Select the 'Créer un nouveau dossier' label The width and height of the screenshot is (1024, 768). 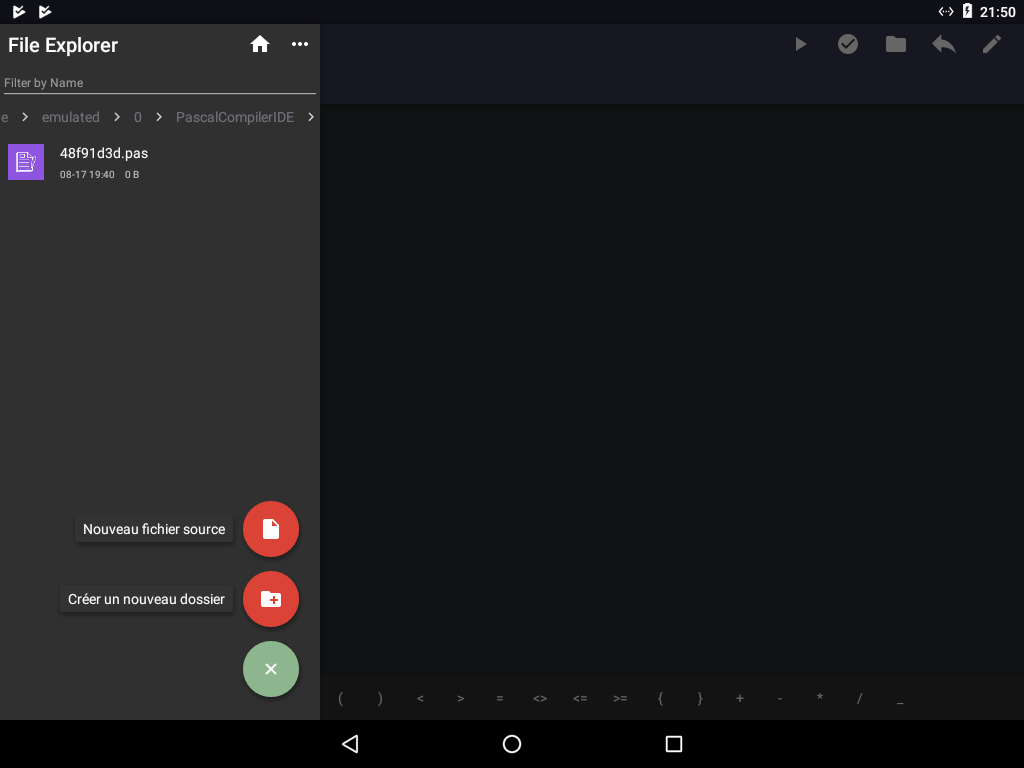[146, 599]
